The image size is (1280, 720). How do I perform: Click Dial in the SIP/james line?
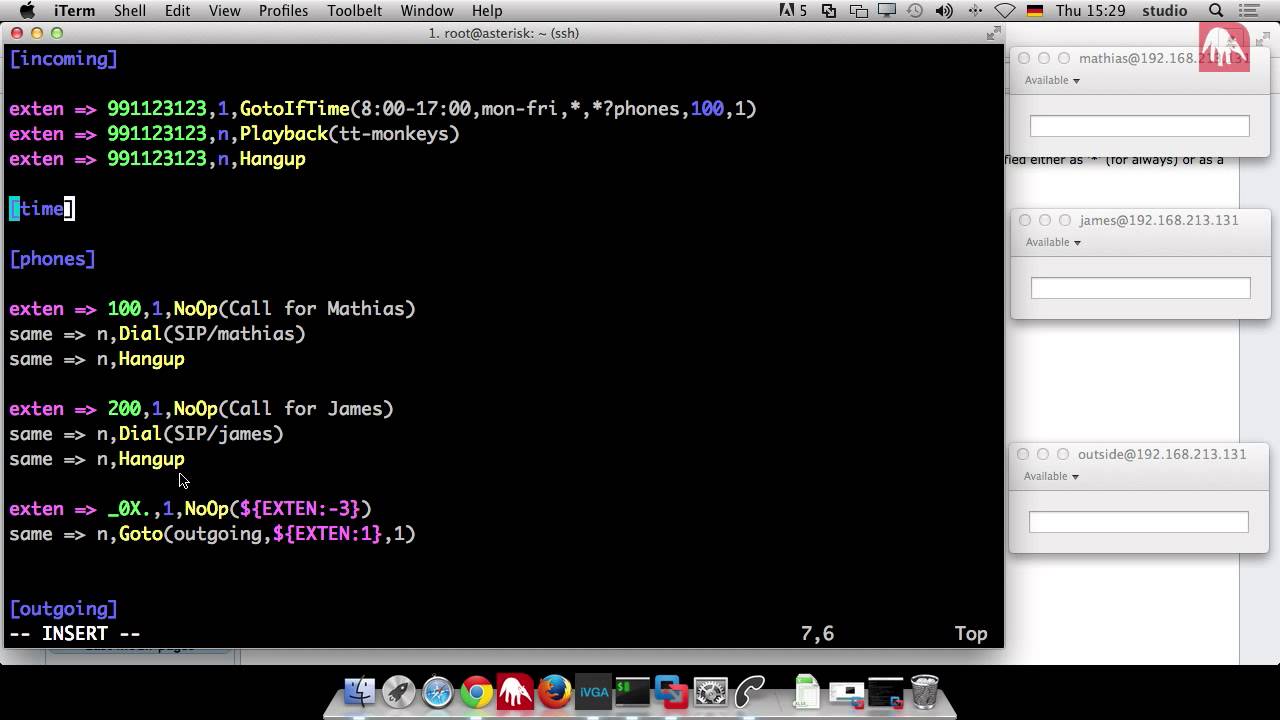pyautogui.click(x=141, y=434)
